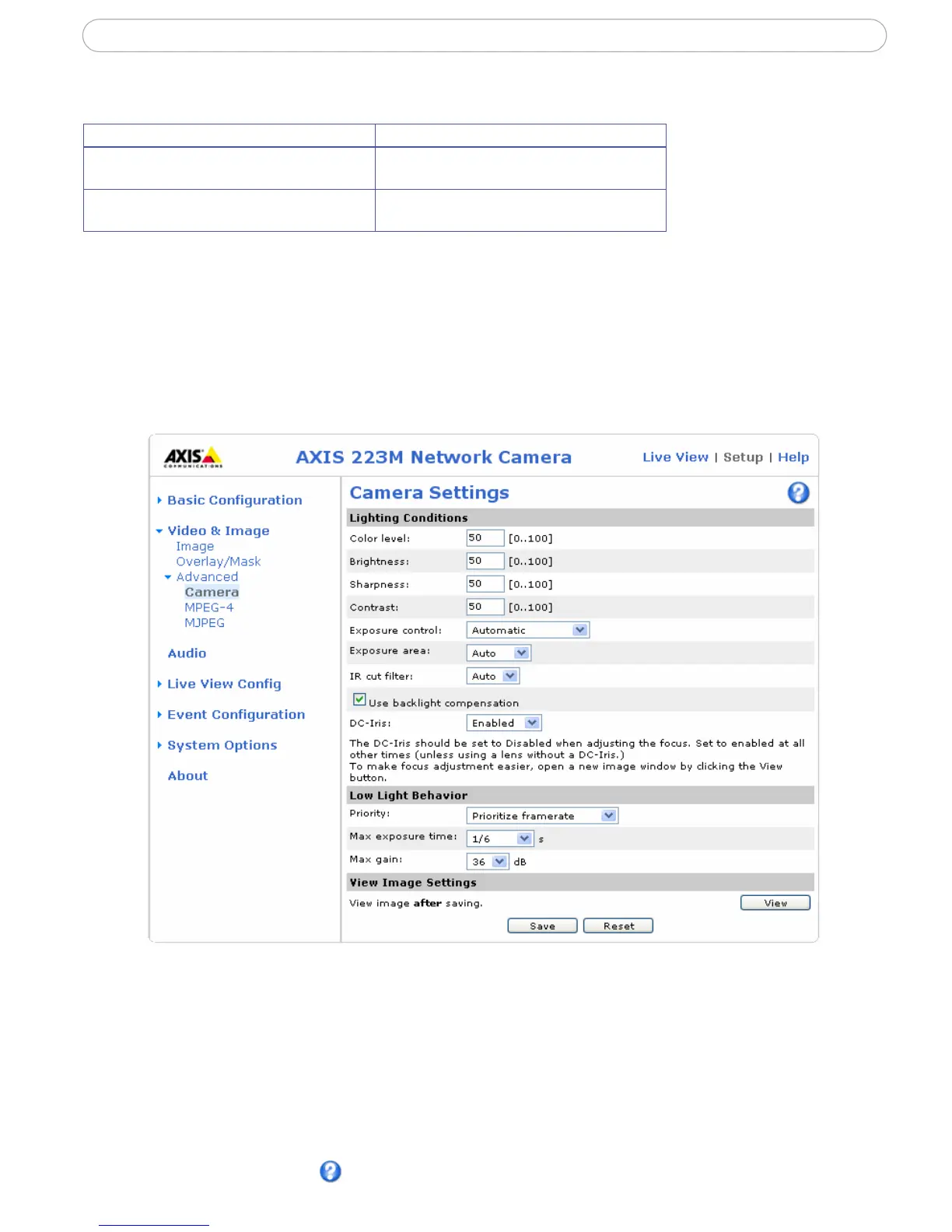
Task: Expand Event Configuration menu
Action: [236, 714]
